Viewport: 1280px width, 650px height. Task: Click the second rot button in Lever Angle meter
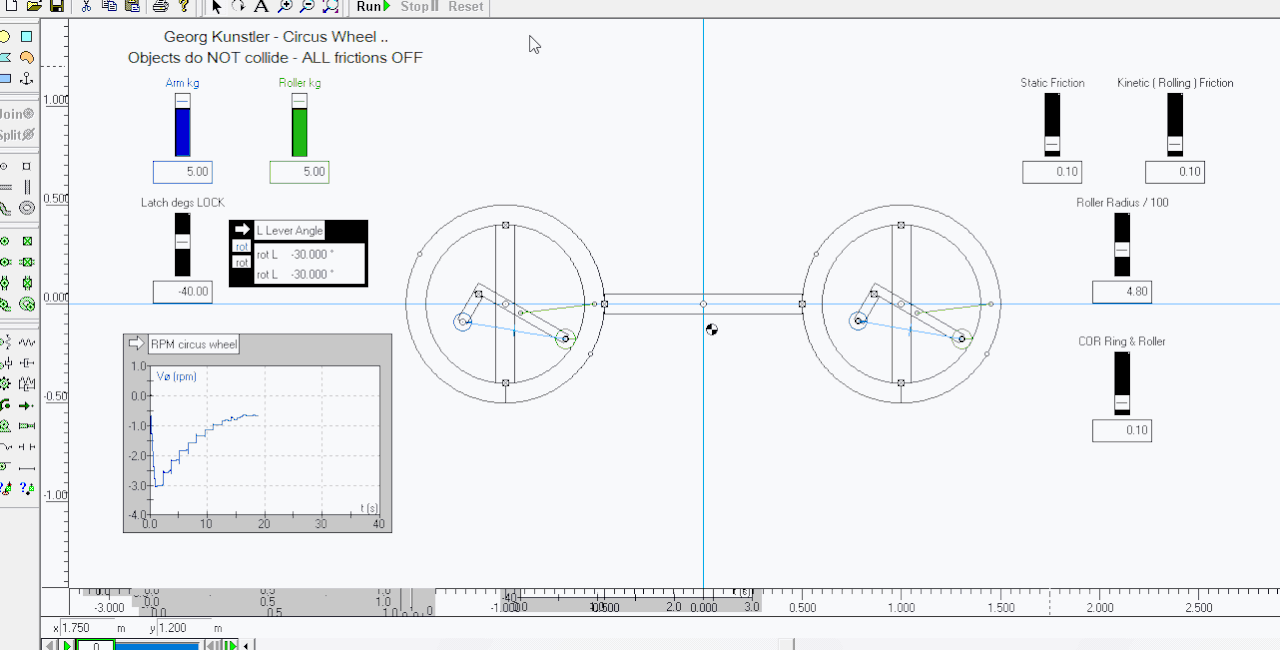[241, 262]
